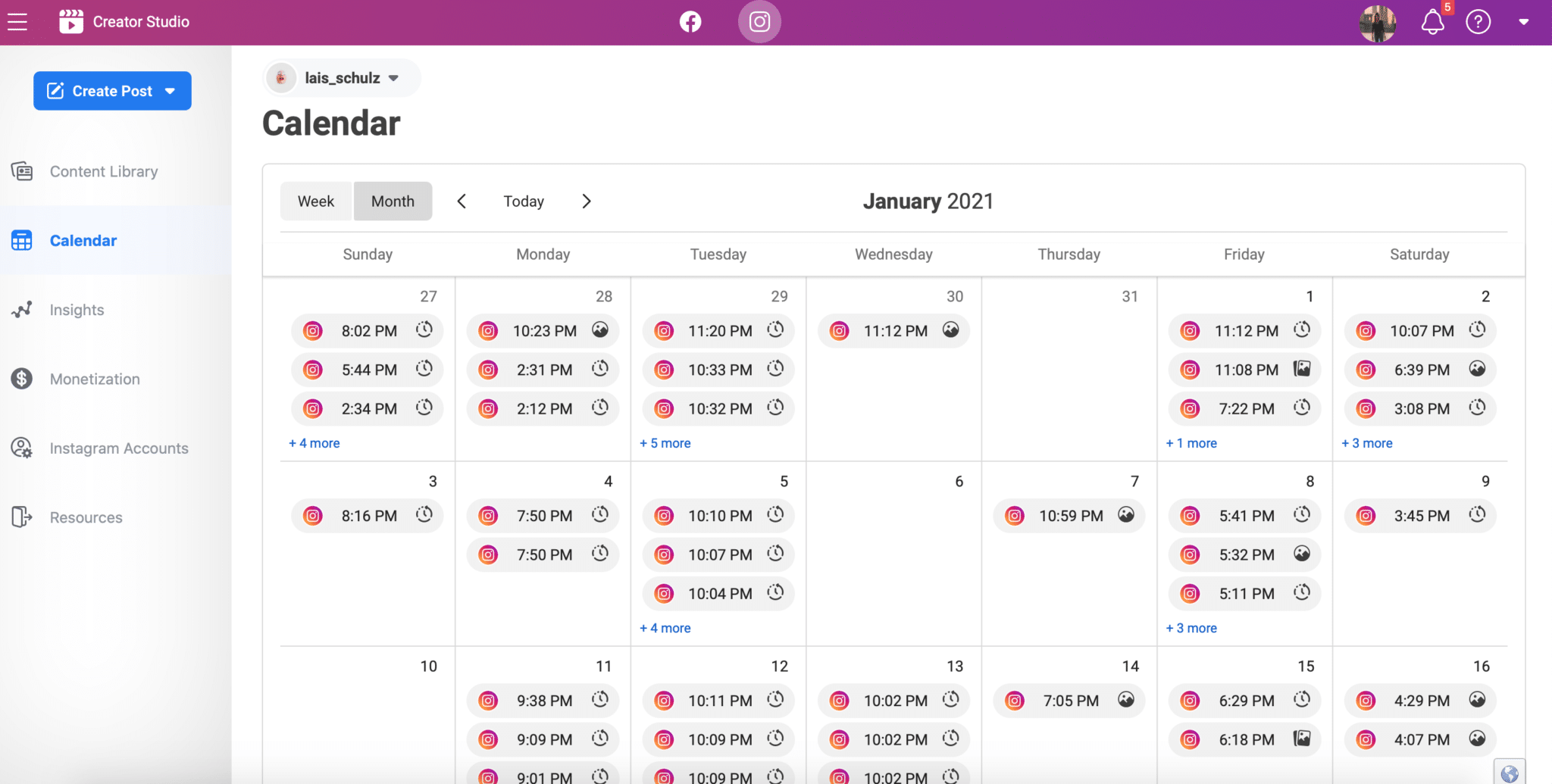Open the 10:23 PM post on Monday 28
Screen dimensions: 1552x784
(x=543, y=330)
